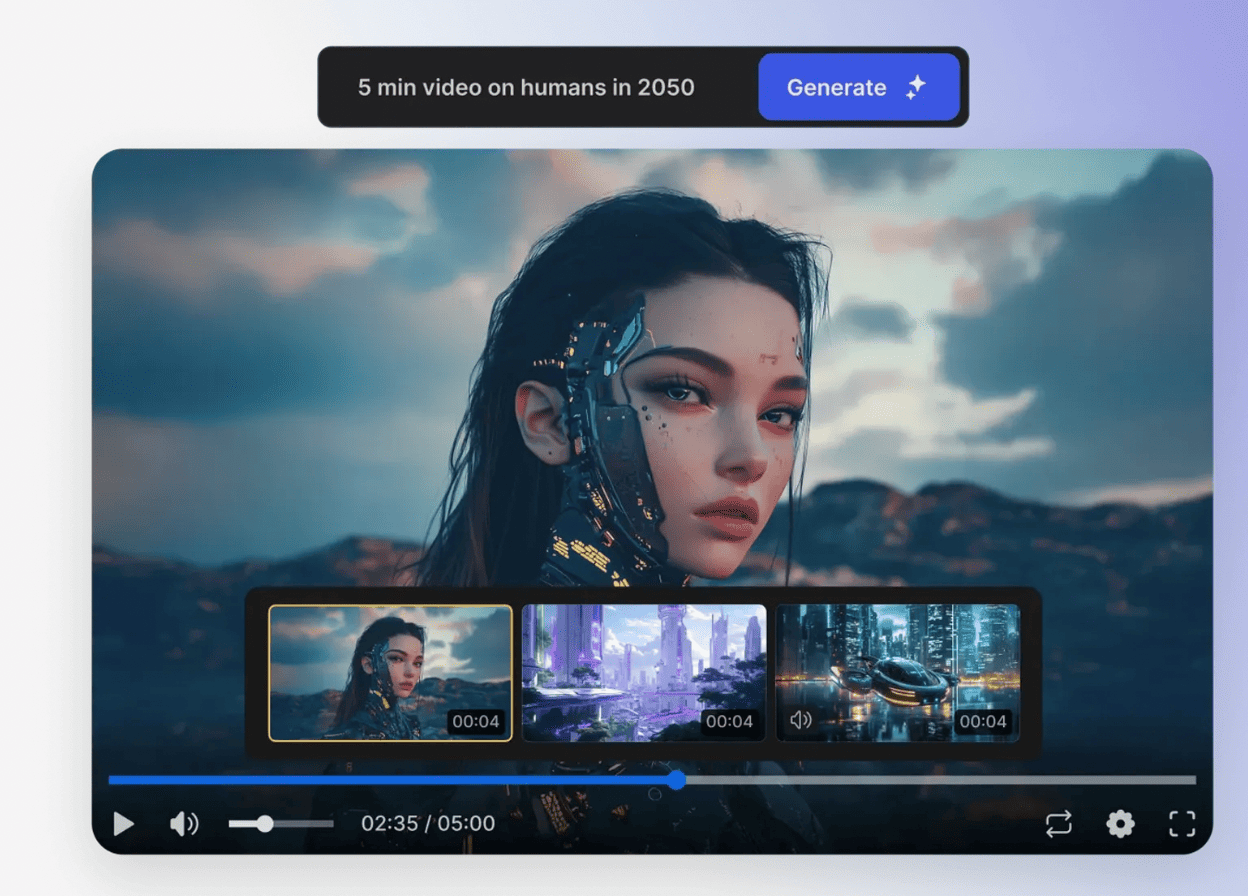Click the 00:04 badge on the purple city thumbnail
The image size is (1248, 896).
730,721
